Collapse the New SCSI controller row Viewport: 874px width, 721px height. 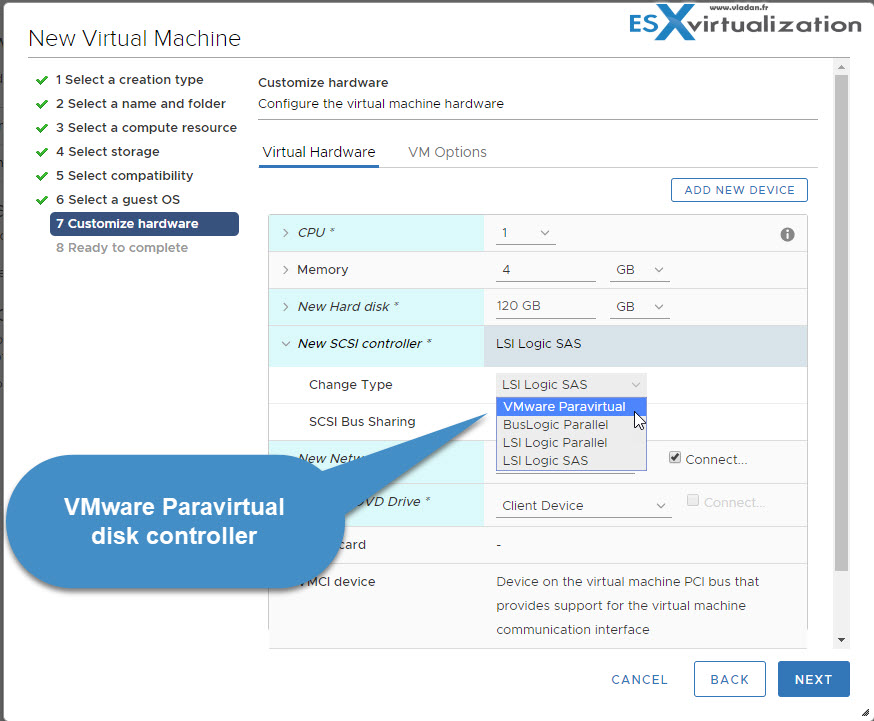click(285, 344)
